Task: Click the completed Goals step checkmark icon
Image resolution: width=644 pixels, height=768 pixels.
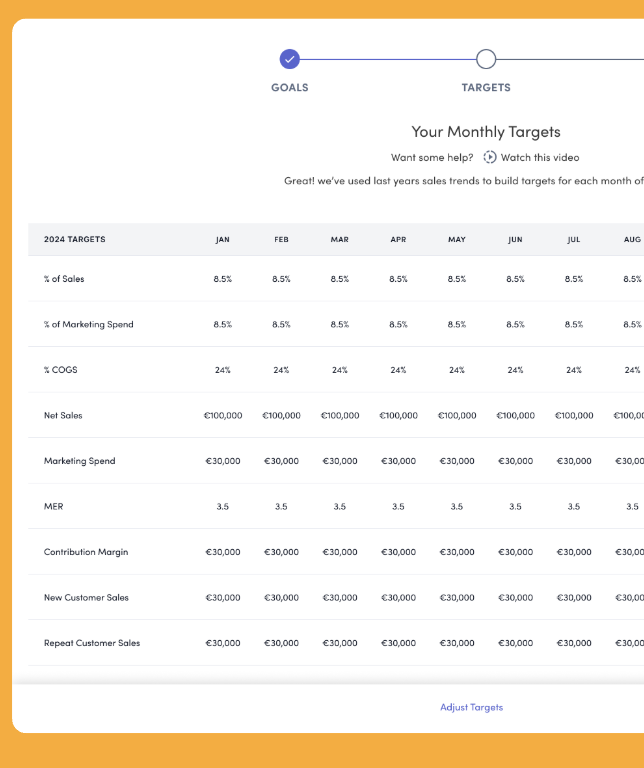Action: 289,59
